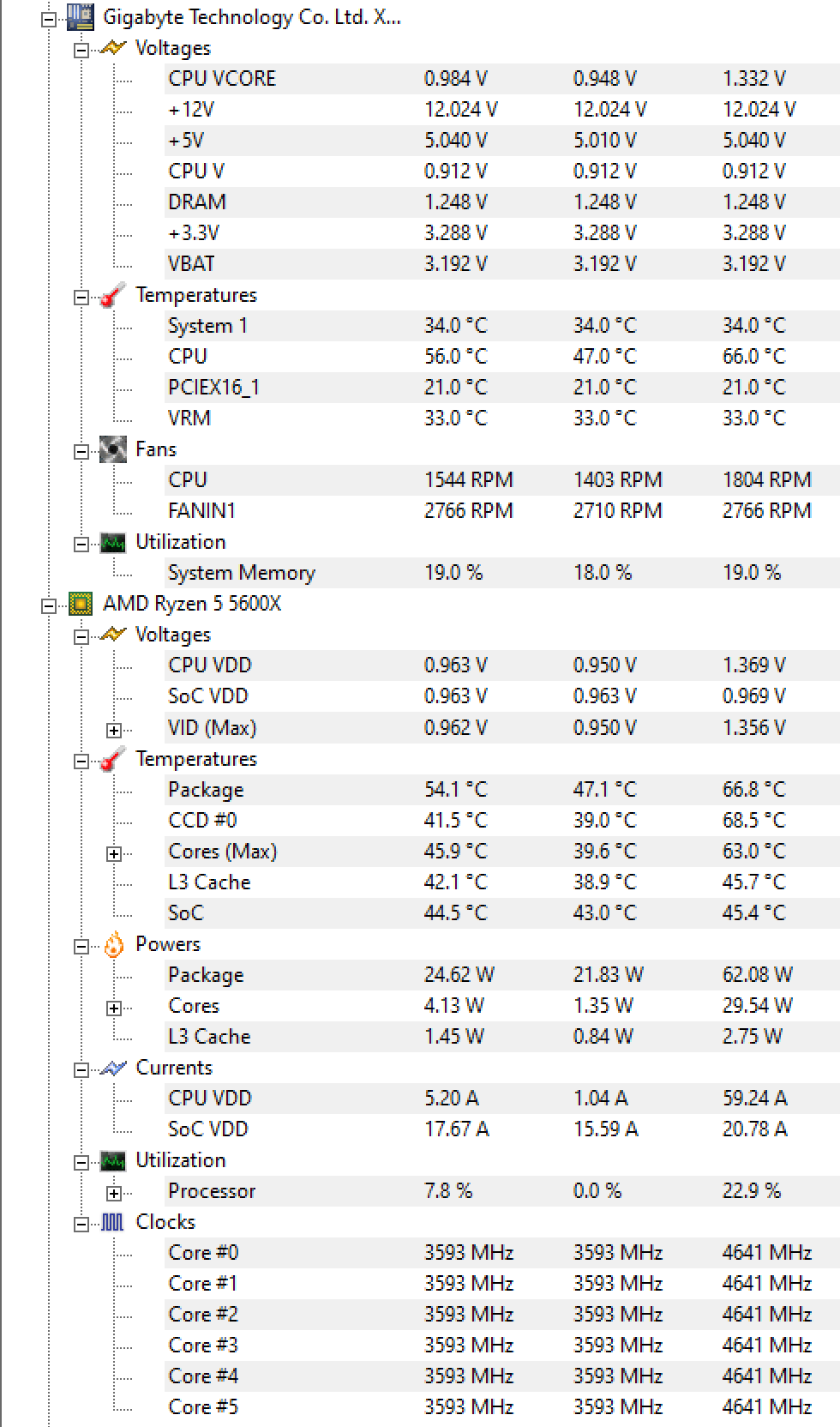Collapse the Fans section
840x1427 pixels.
[81, 452]
